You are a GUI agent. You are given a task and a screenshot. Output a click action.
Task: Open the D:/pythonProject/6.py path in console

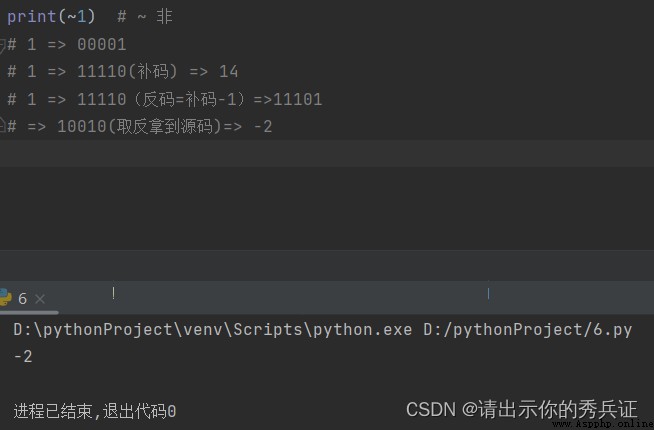tap(528, 330)
